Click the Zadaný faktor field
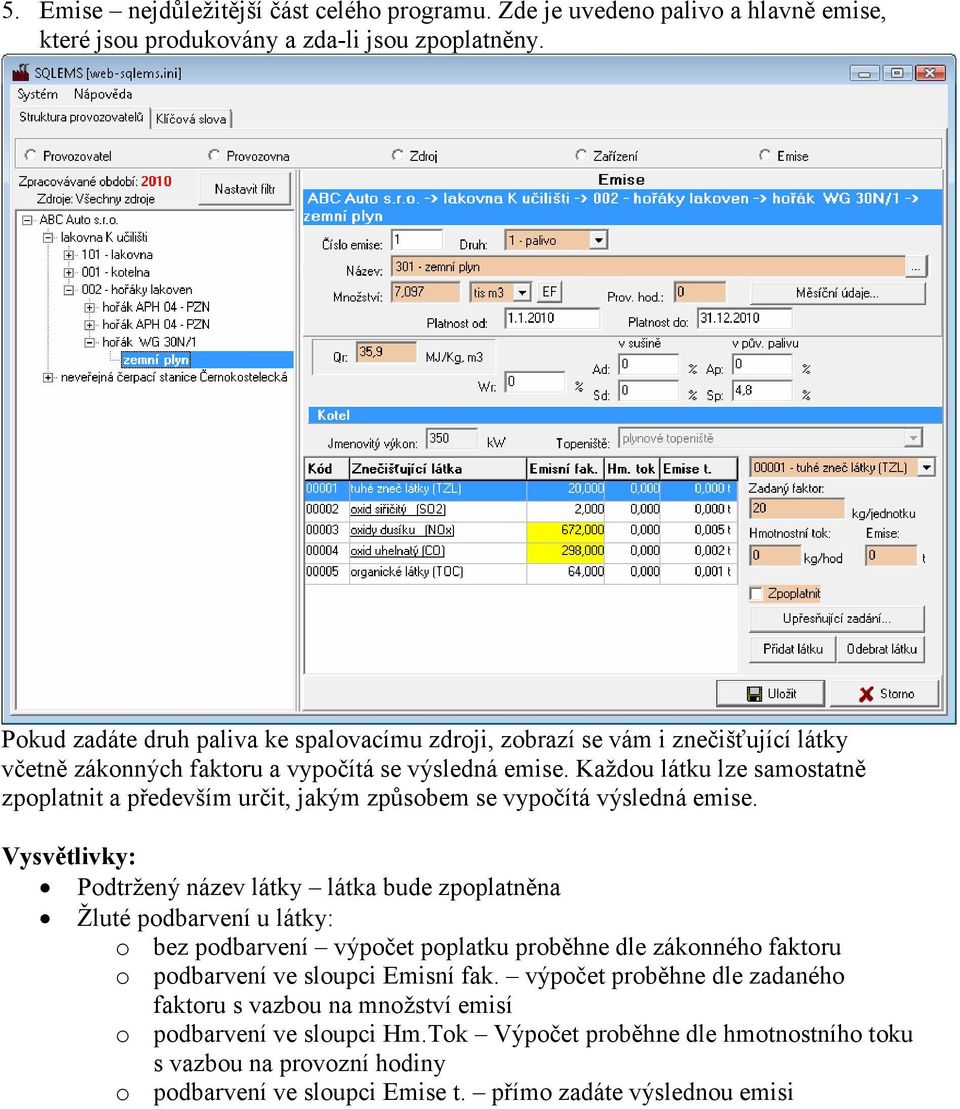The image size is (960, 1109). click(x=797, y=509)
